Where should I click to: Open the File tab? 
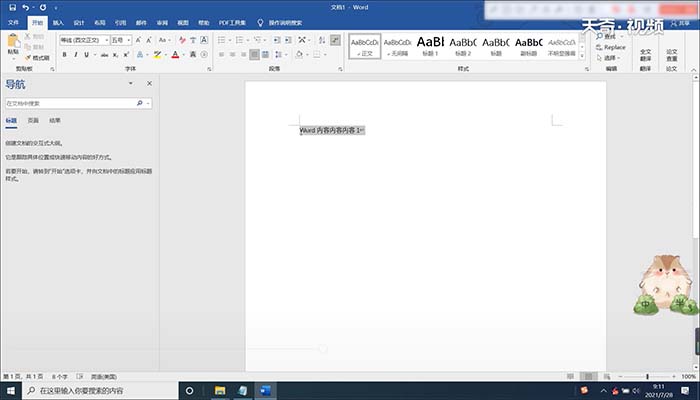click(13, 23)
